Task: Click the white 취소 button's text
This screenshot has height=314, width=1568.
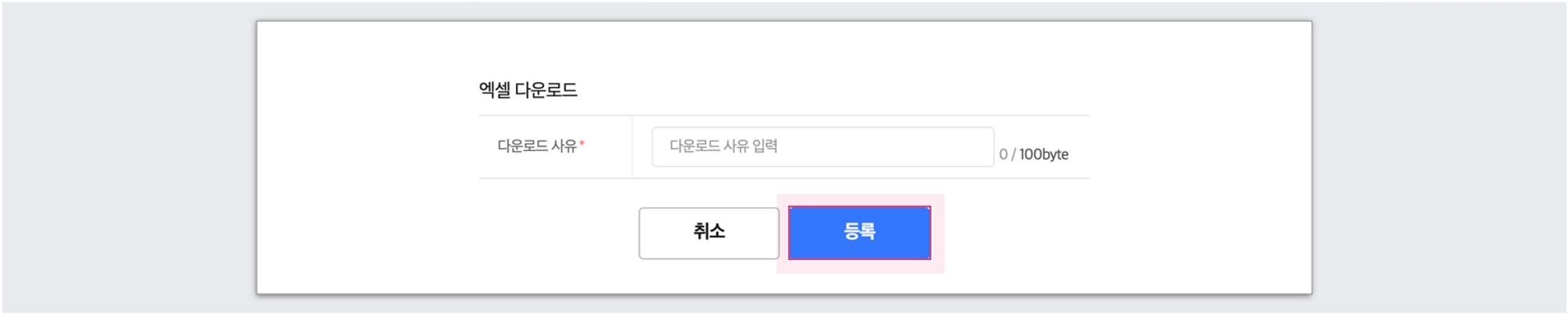Action: coord(709,231)
